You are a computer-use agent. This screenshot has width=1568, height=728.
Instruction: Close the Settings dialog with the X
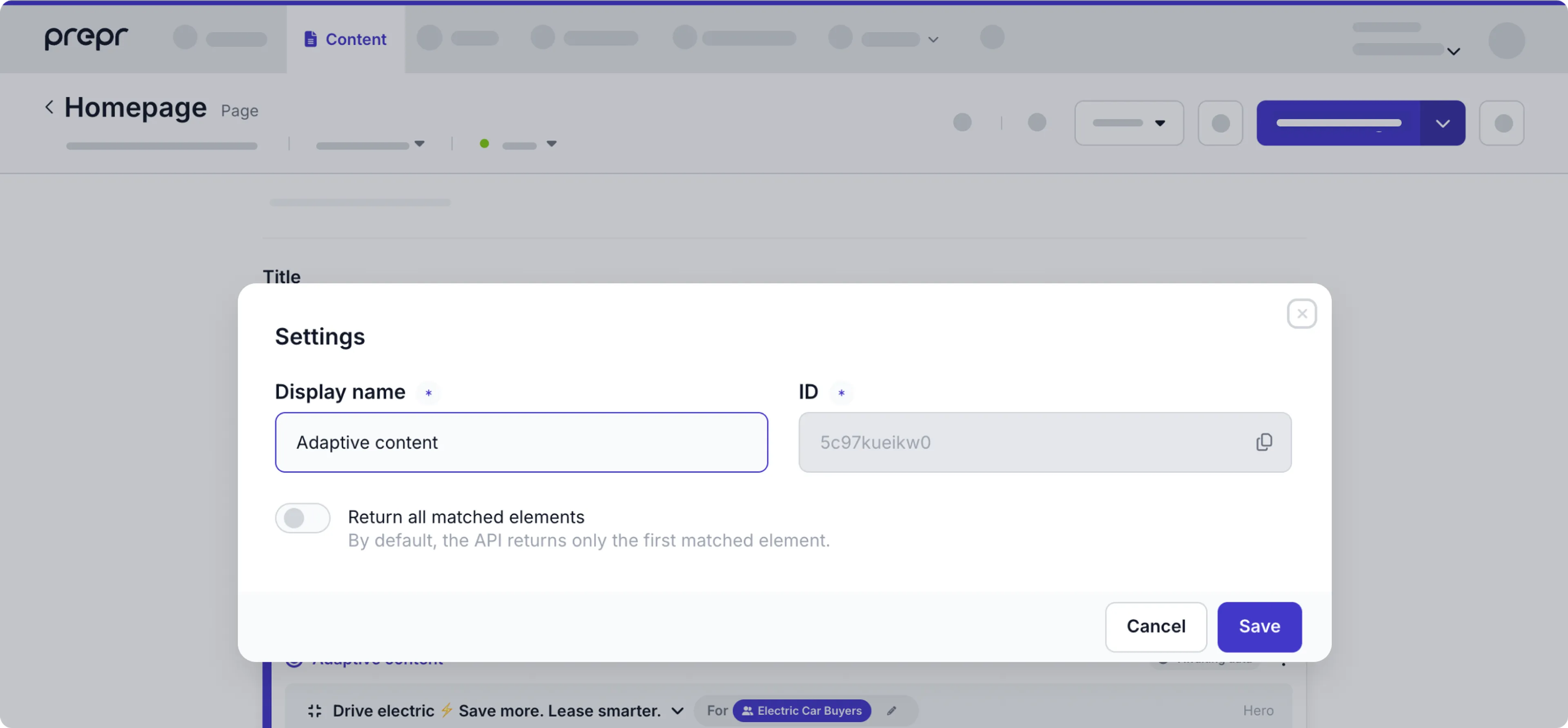point(1301,314)
